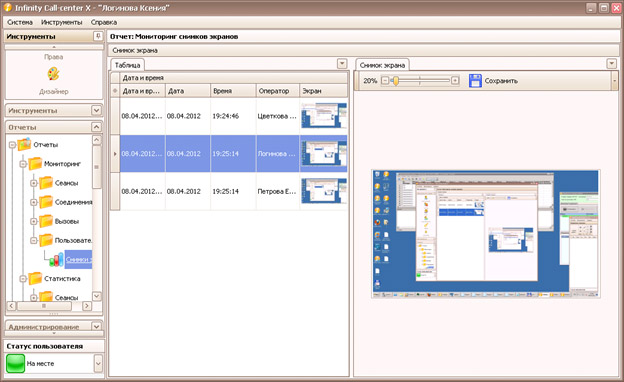Click the large screenshot preview image

[x=486, y=234]
